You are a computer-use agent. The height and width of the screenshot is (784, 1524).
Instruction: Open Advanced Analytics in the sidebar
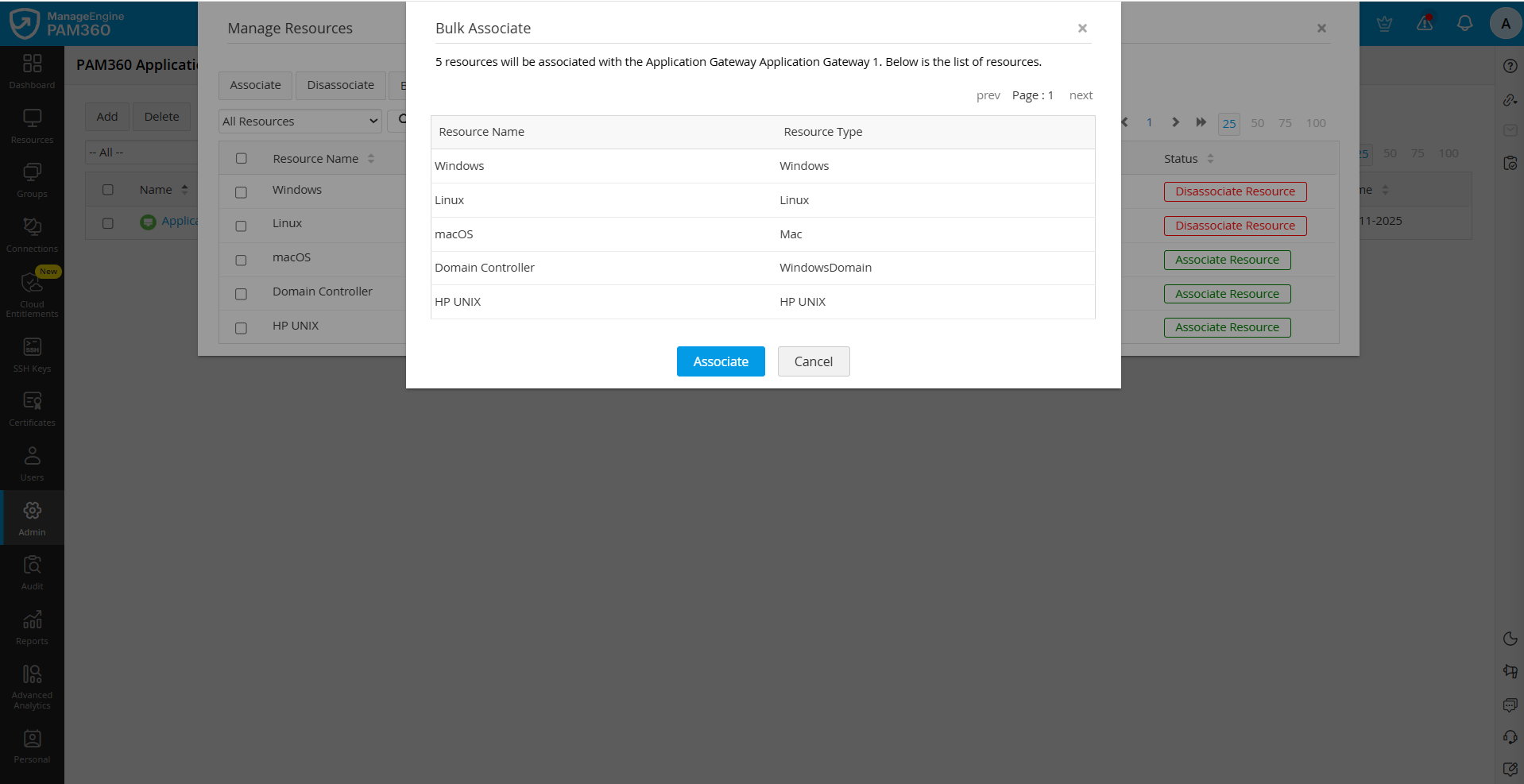click(32, 685)
